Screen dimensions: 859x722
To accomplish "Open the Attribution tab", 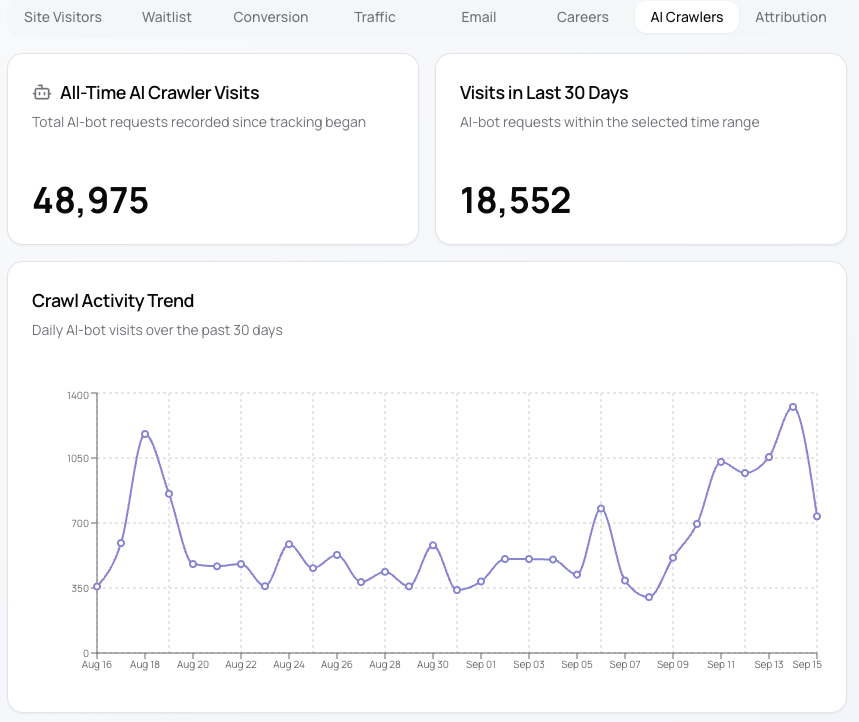I will (x=791, y=18).
